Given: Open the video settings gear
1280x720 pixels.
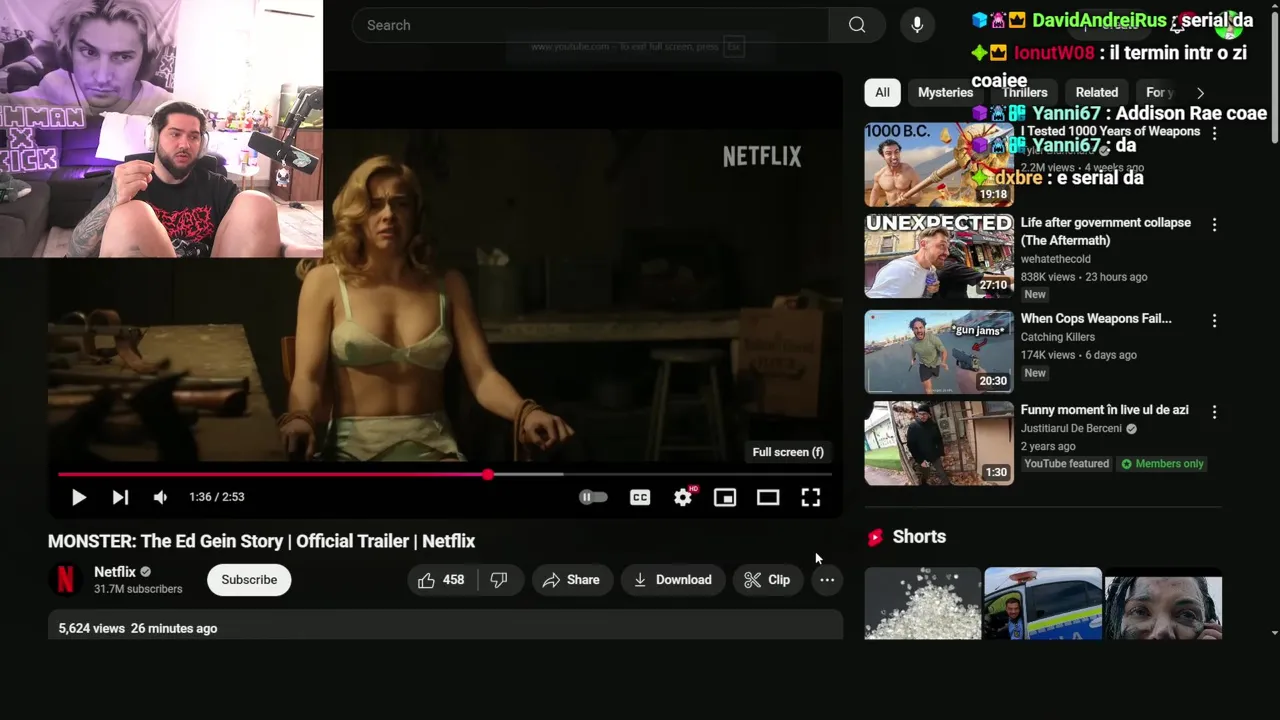Looking at the screenshot, I should [683, 497].
